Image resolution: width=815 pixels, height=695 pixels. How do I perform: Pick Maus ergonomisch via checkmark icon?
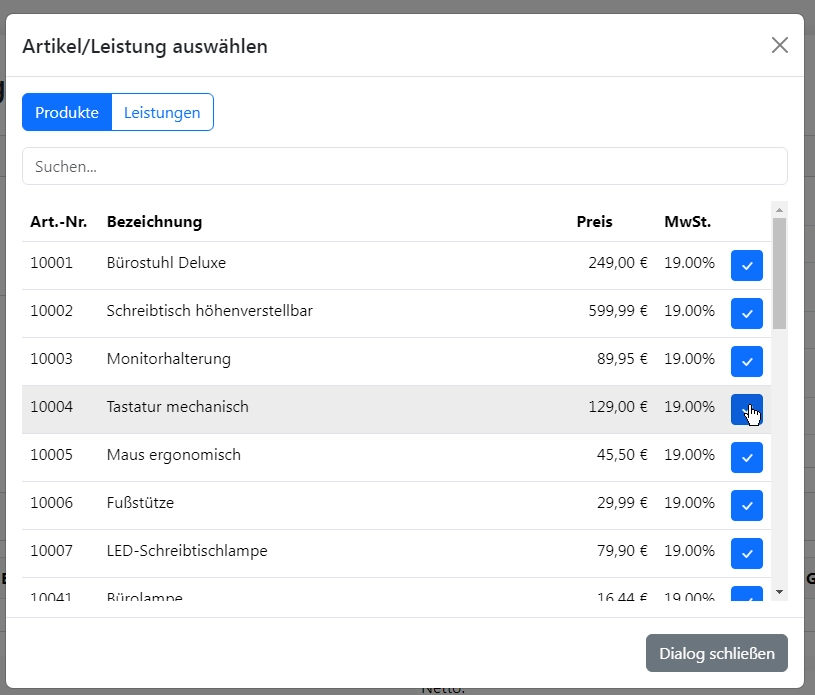(746, 457)
